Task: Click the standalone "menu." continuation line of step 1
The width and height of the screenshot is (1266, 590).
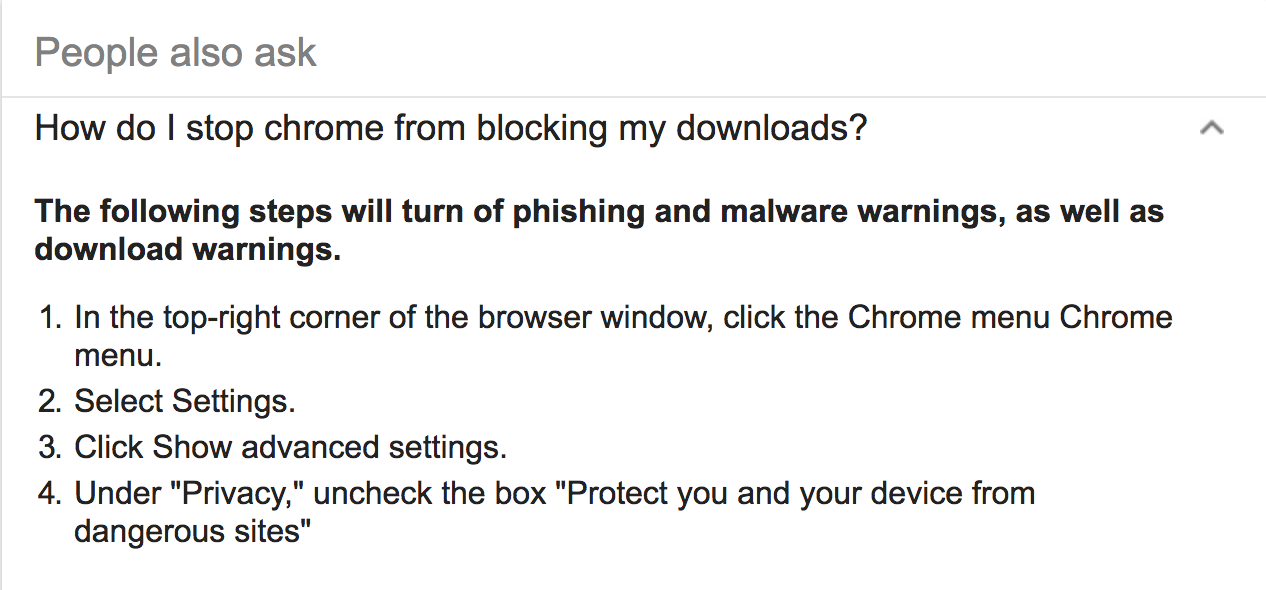Action: pos(118,355)
